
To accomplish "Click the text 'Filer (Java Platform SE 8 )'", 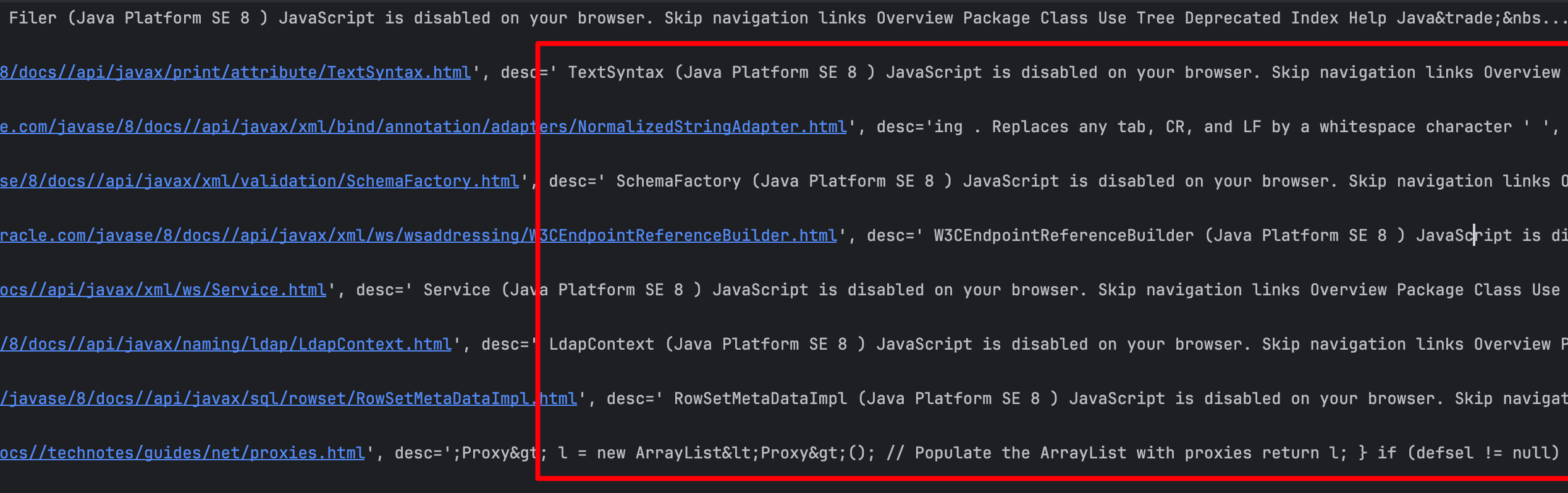I will click(139, 18).
